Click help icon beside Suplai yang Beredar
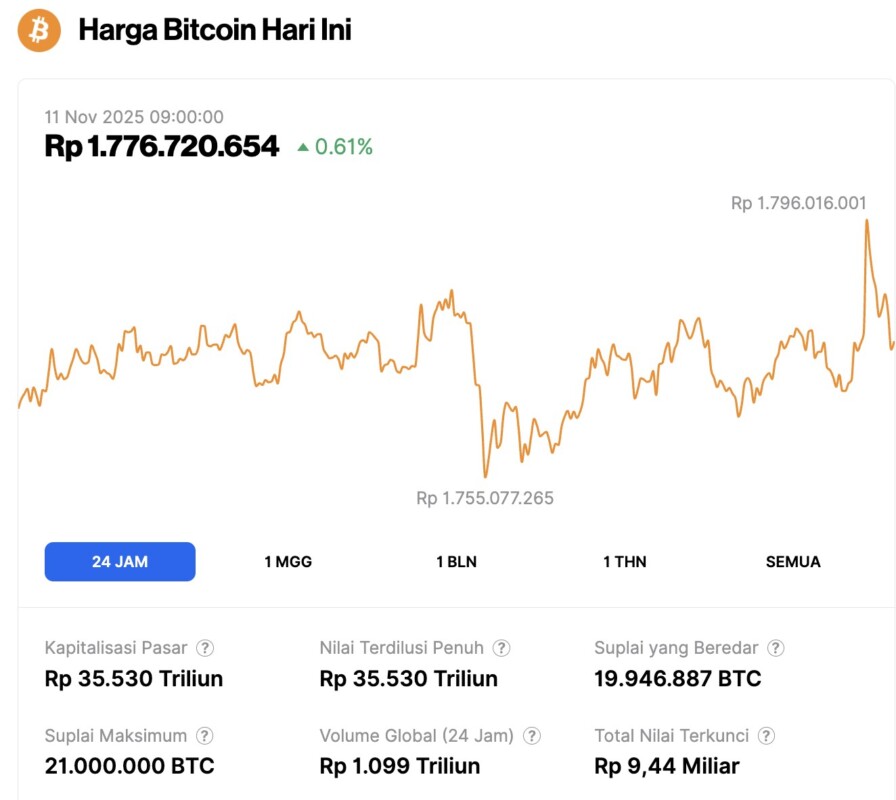Screen dimensions: 896x800 [x=776, y=648]
